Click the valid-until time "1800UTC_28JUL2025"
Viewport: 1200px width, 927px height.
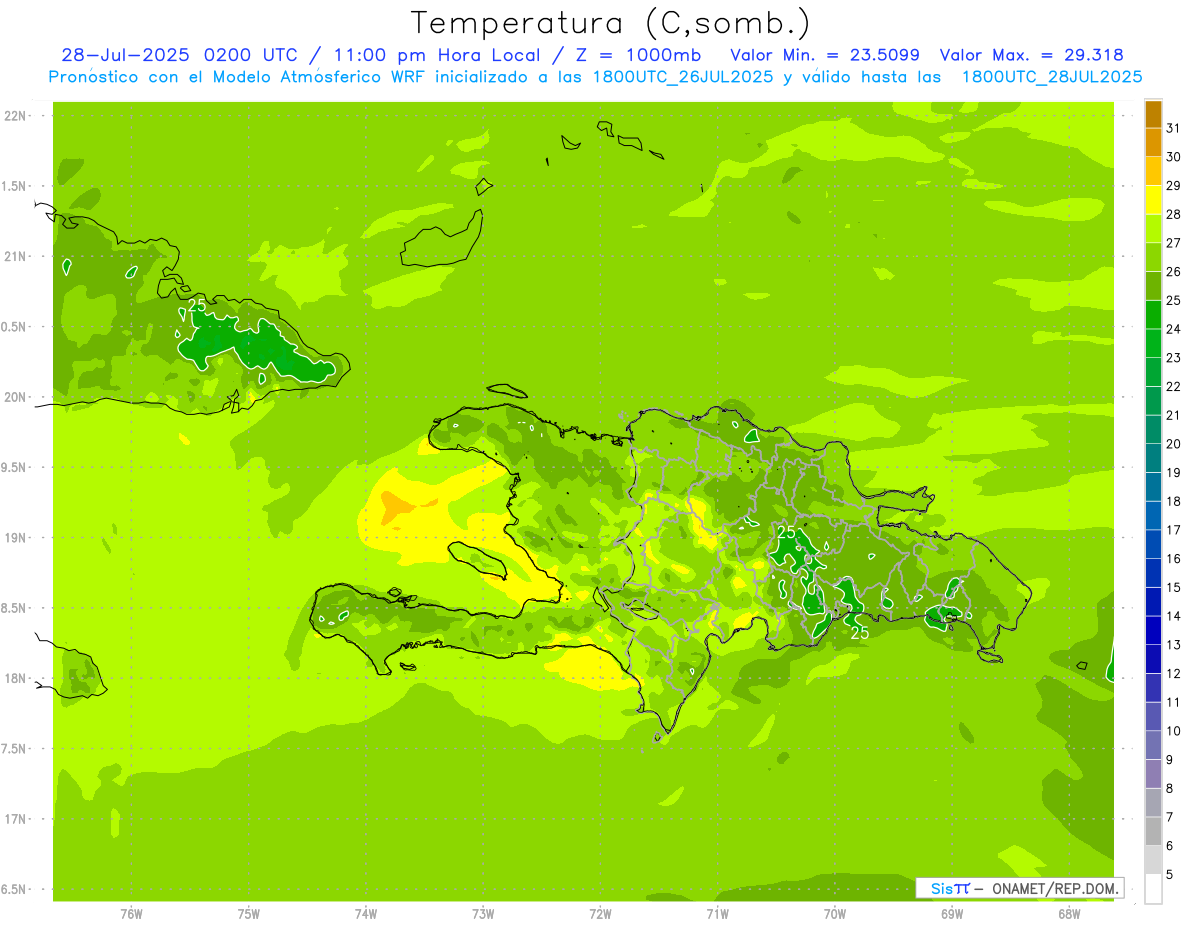coord(1052,77)
